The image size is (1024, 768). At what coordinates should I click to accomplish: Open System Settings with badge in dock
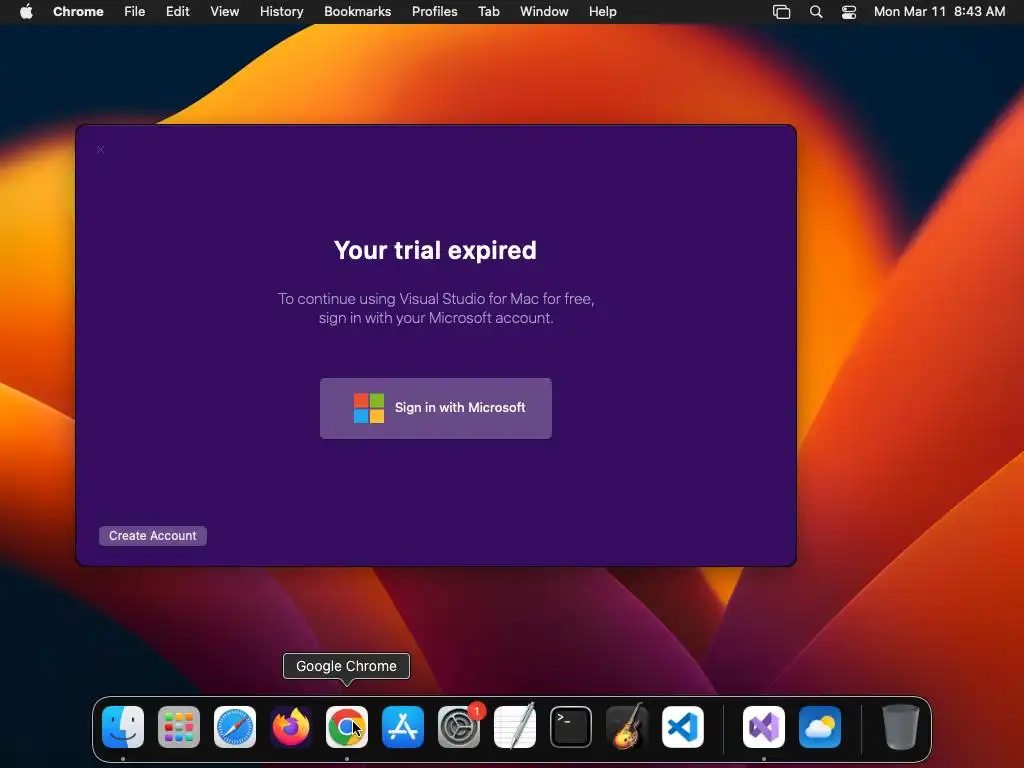tap(459, 727)
